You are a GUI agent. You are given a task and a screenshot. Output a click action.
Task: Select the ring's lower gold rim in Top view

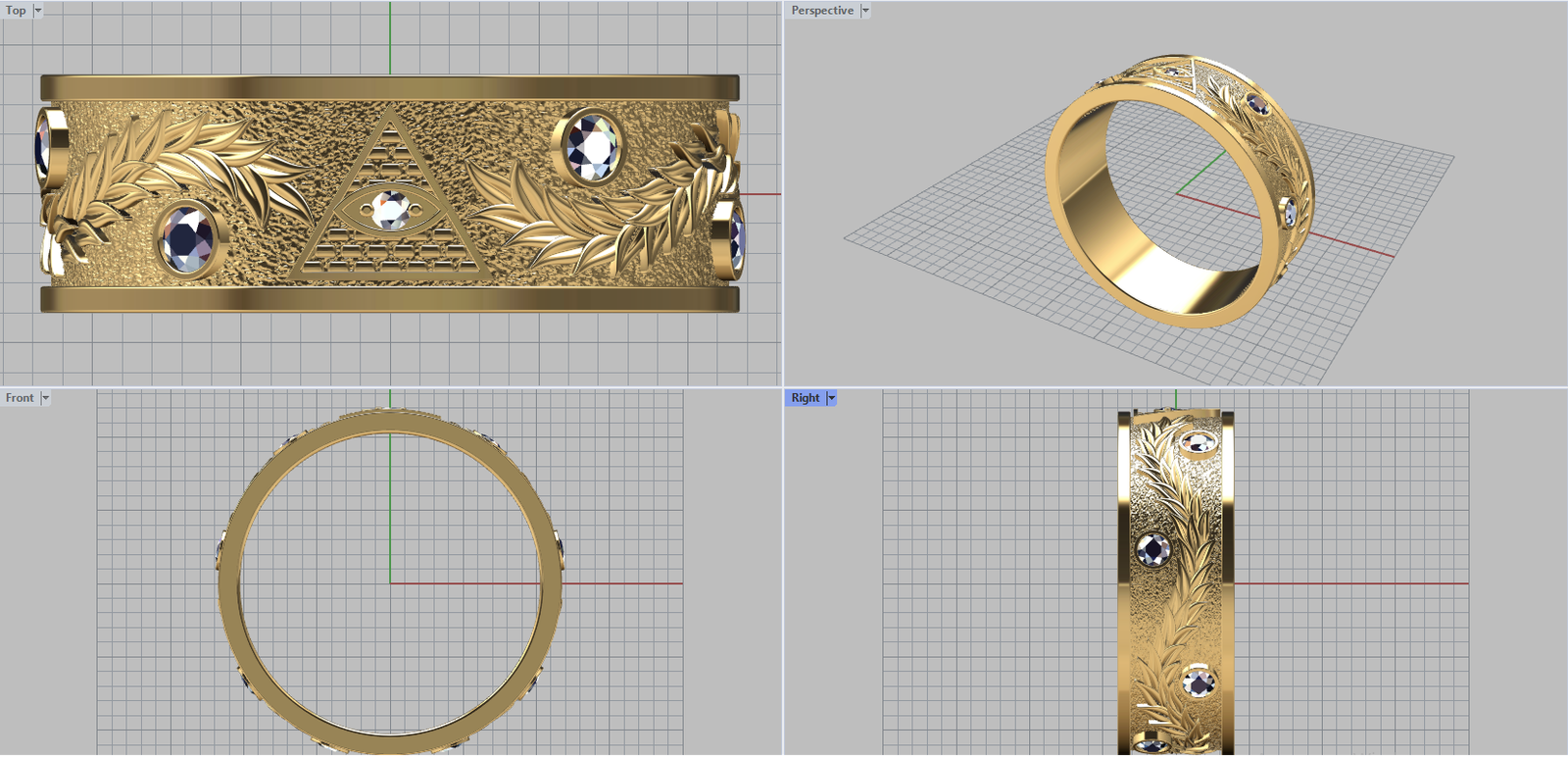390,299
